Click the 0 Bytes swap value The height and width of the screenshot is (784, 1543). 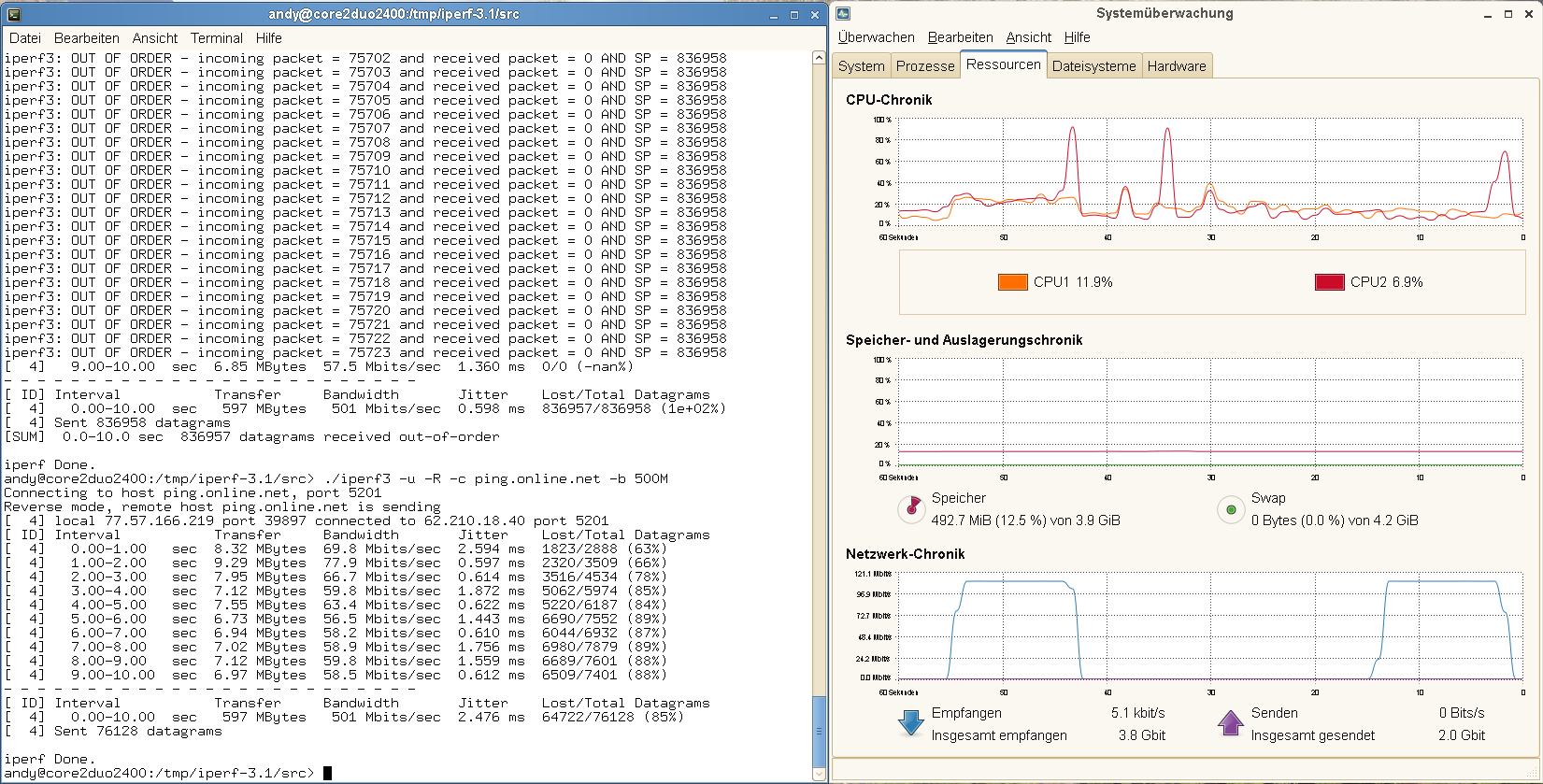(x=1335, y=520)
